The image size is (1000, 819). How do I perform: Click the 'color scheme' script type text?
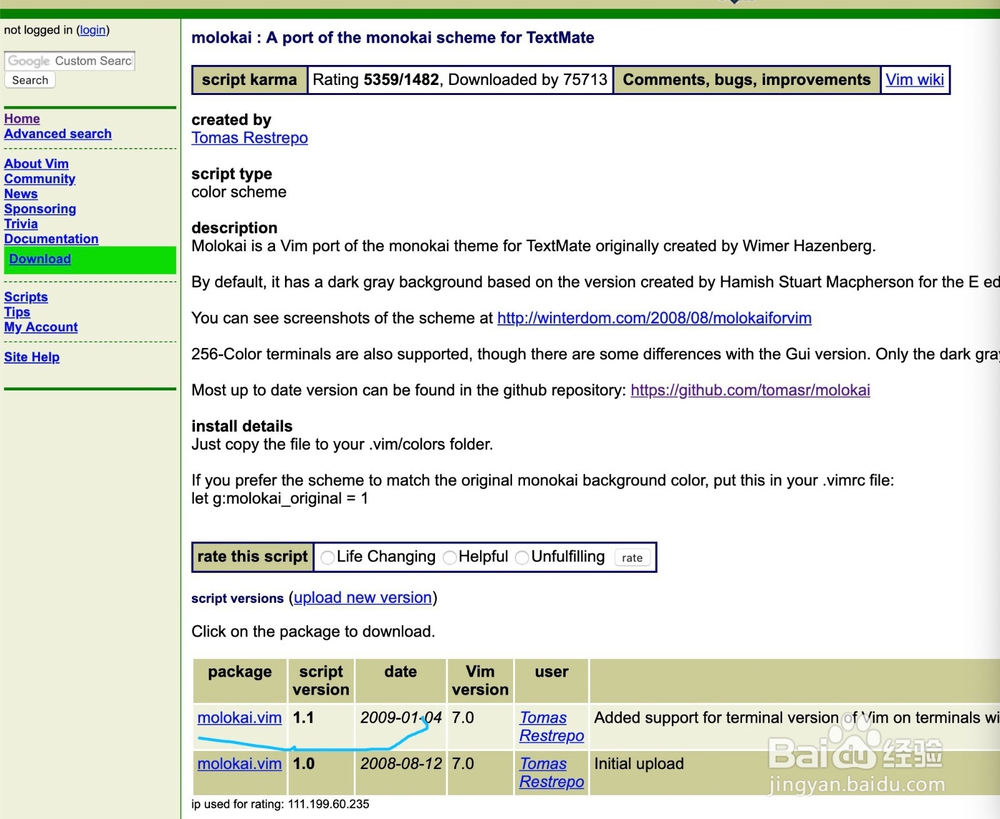(x=239, y=192)
